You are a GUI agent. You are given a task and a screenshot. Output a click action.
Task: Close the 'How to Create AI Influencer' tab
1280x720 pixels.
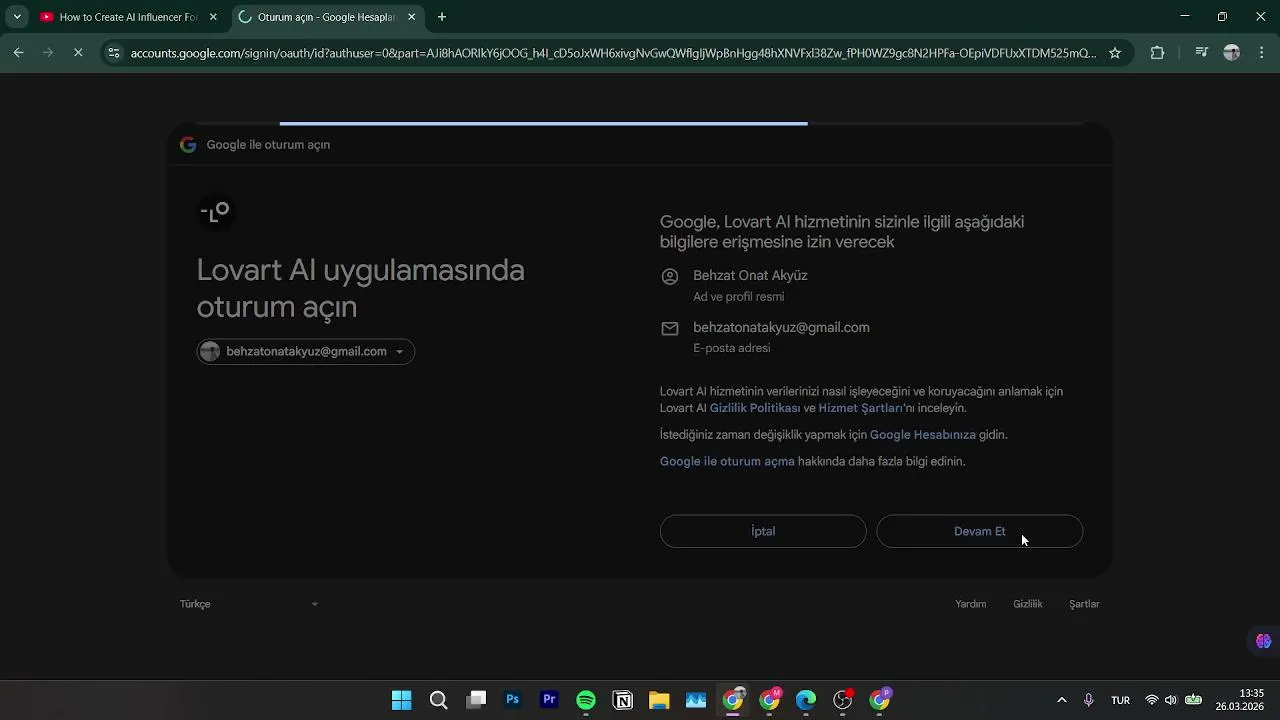213,17
